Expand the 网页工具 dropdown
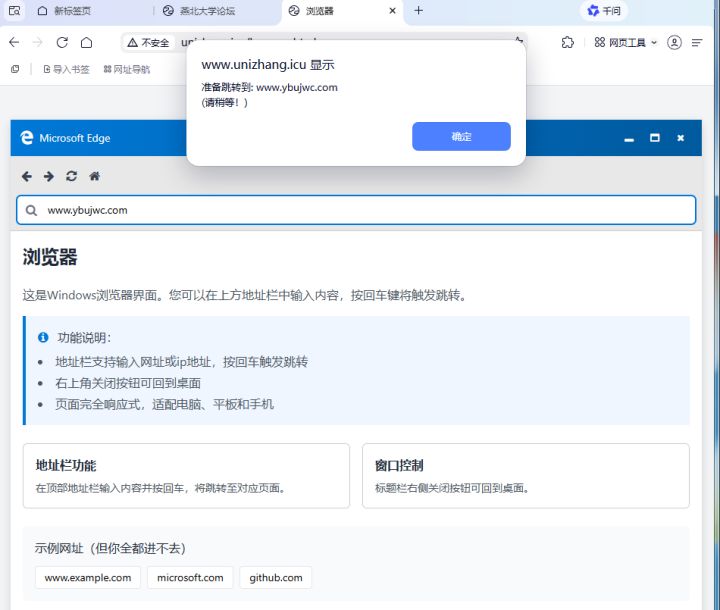This screenshot has width=720, height=610. [x=626, y=43]
